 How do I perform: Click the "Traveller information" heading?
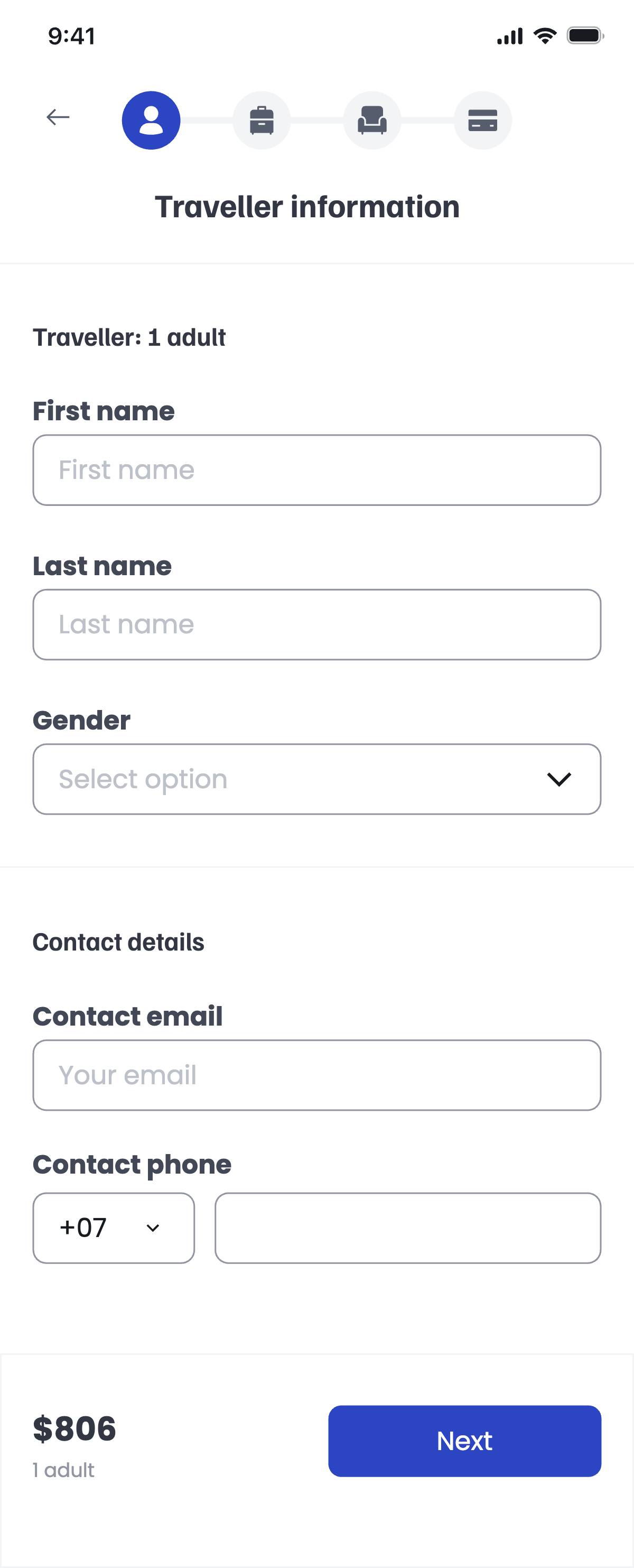point(307,207)
